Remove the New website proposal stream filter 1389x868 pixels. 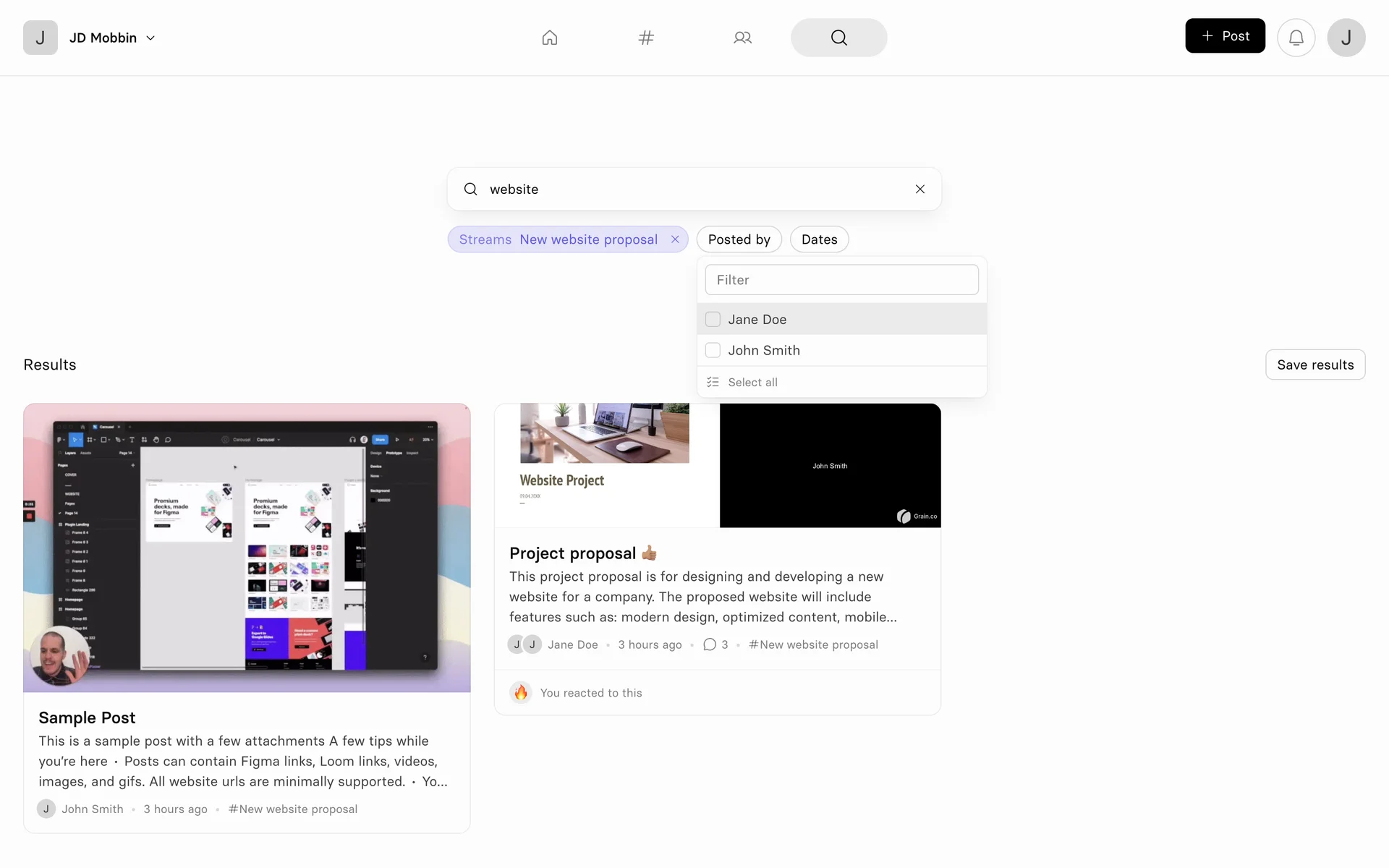pos(675,239)
